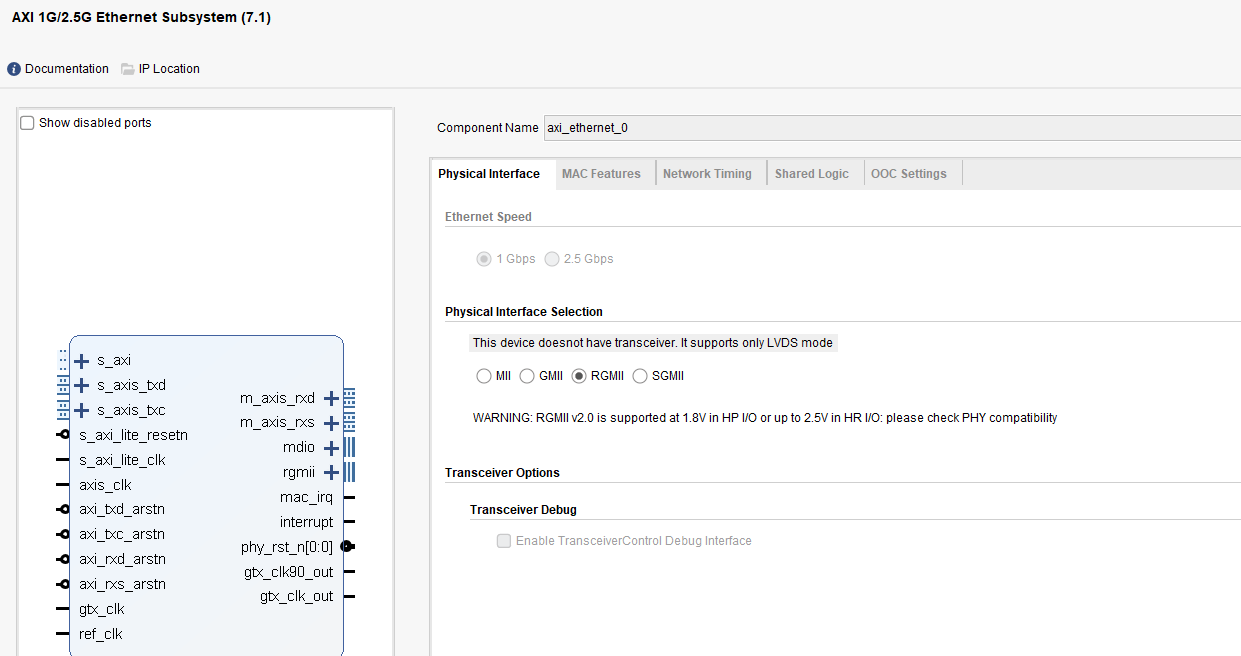This screenshot has height=656, width=1241.
Task: Click the LVDS mode notice text
Action: point(653,343)
